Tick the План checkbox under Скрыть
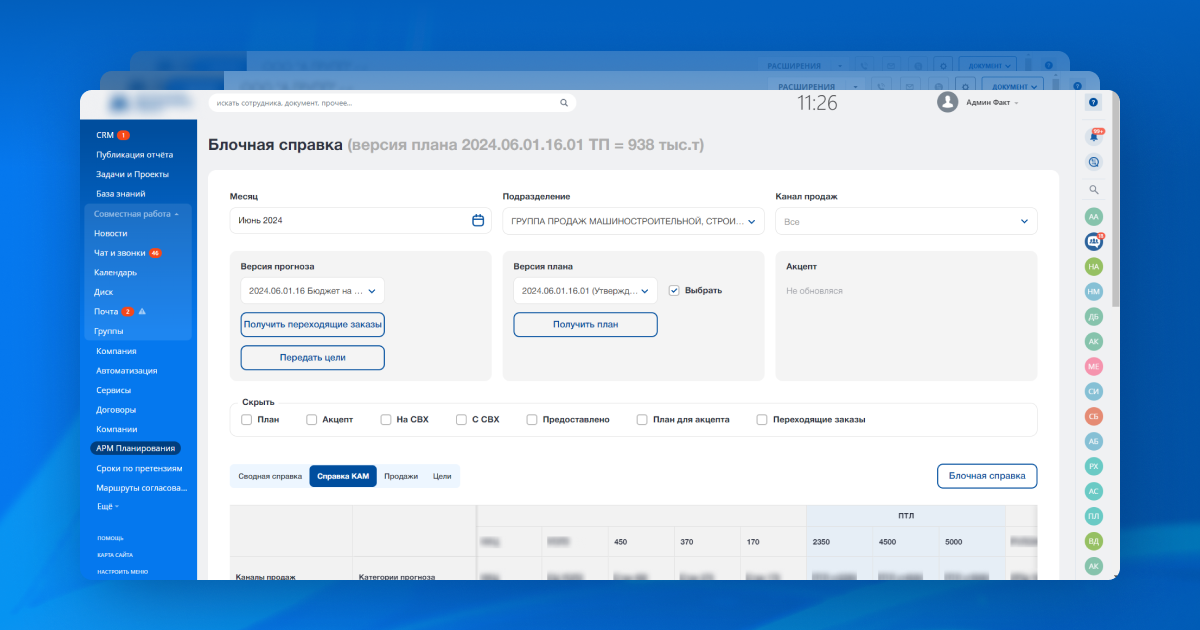The height and width of the screenshot is (630, 1200). [x=246, y=420]
